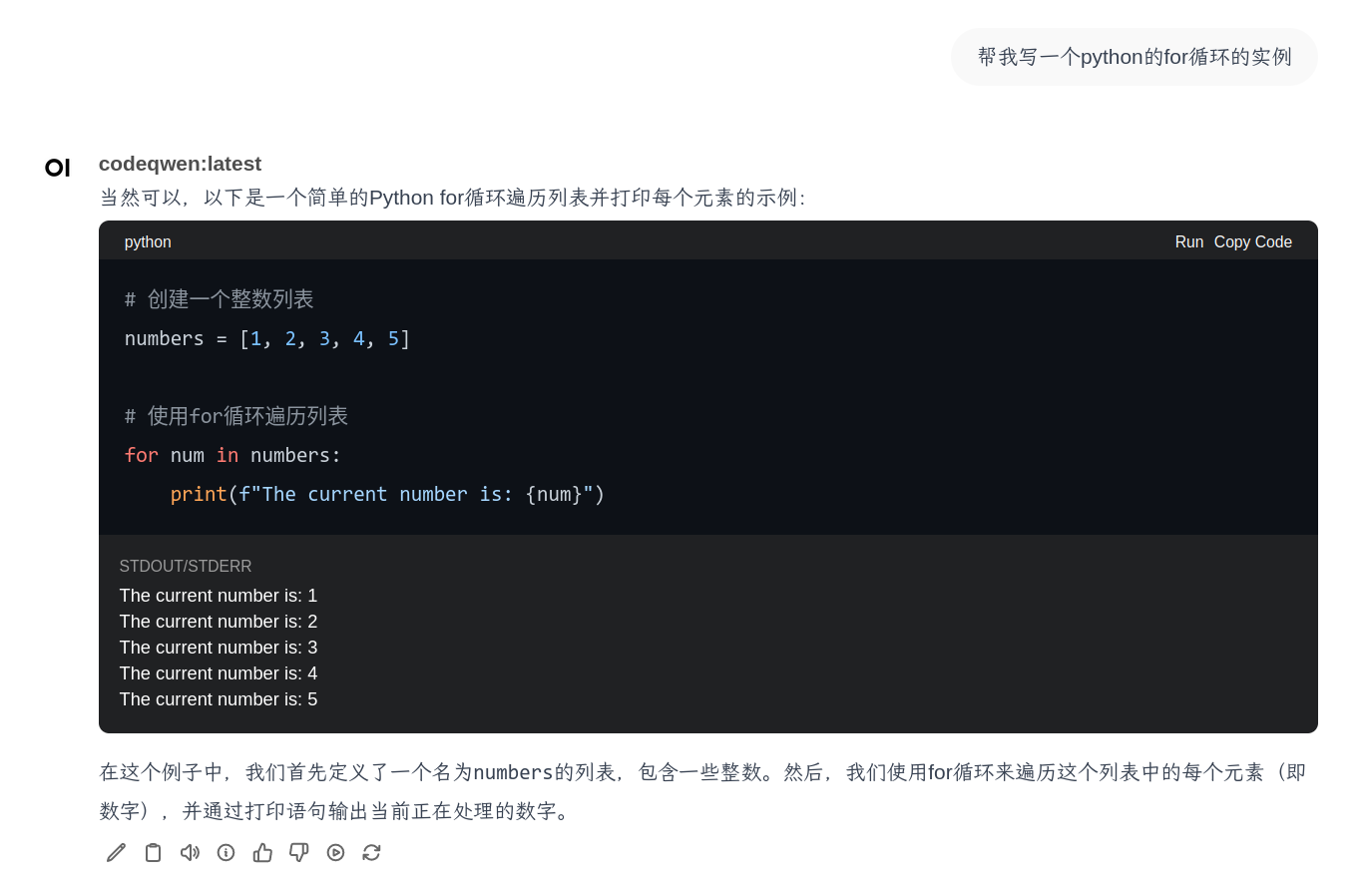Click the codeqwen:latest model name
1372x887 pixels.
pos(180,164)
